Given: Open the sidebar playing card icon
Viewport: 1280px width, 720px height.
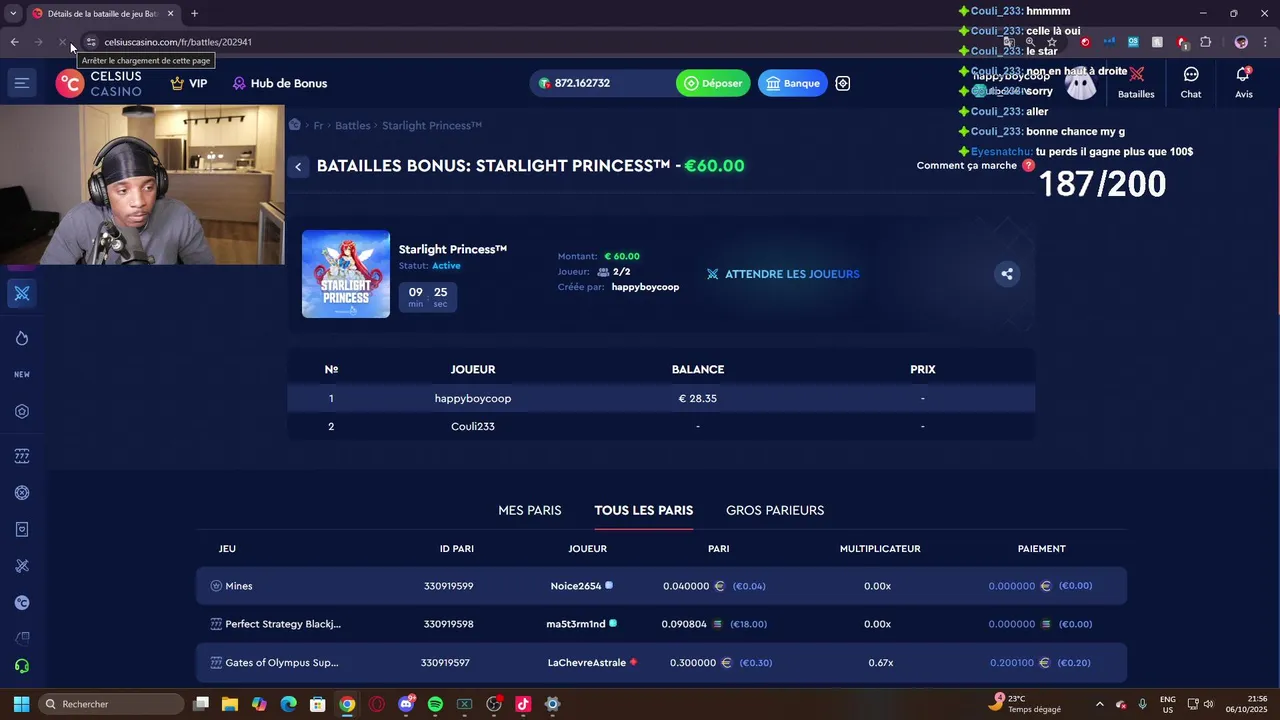Looking at the screenshot, I should coord(22,529).
